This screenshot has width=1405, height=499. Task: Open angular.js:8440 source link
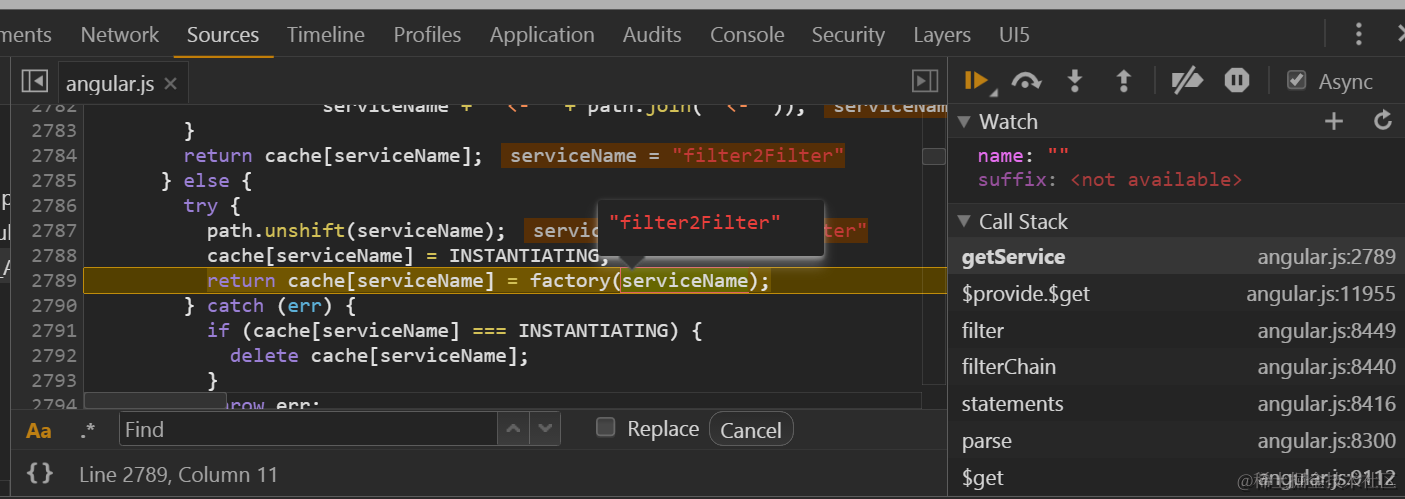1326,367
